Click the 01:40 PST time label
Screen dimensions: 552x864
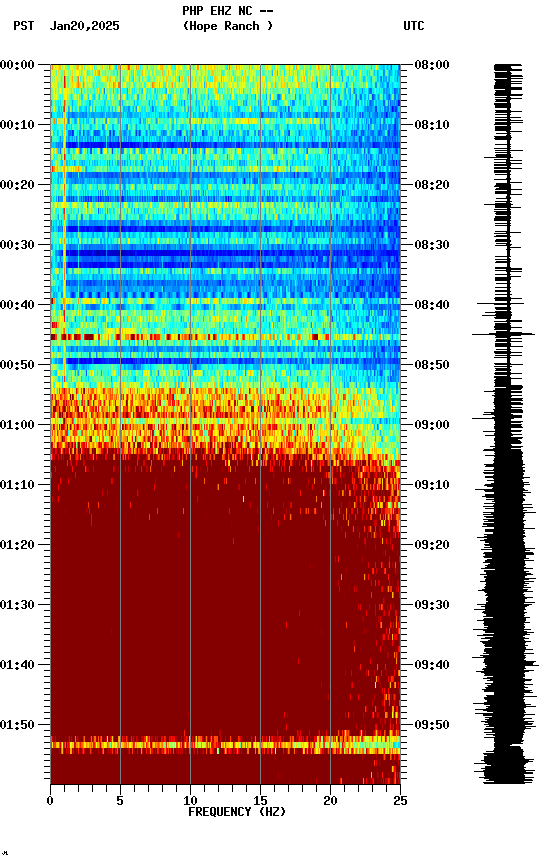17,666
